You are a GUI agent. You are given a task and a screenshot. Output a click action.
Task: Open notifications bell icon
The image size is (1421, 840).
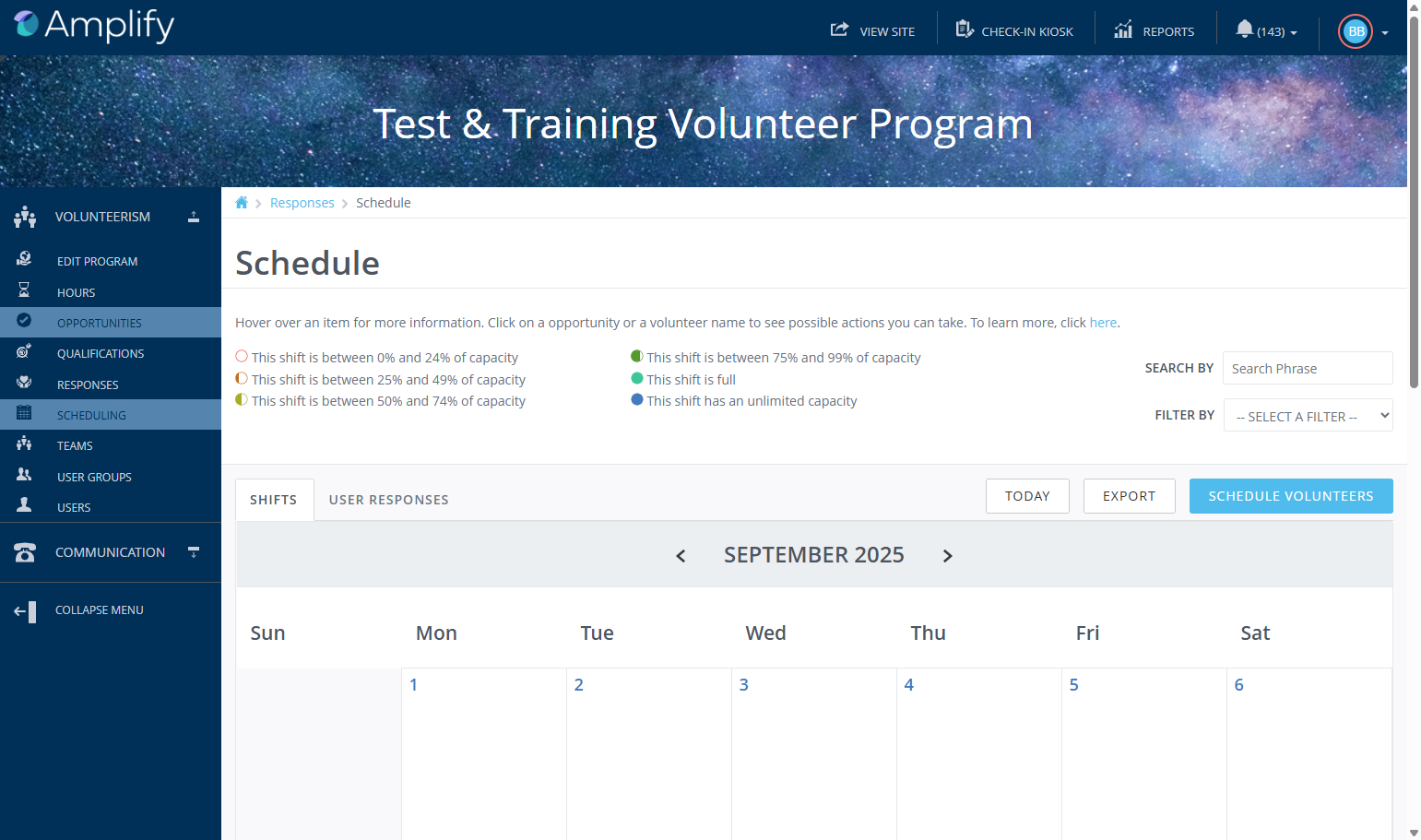[1244, 30]
